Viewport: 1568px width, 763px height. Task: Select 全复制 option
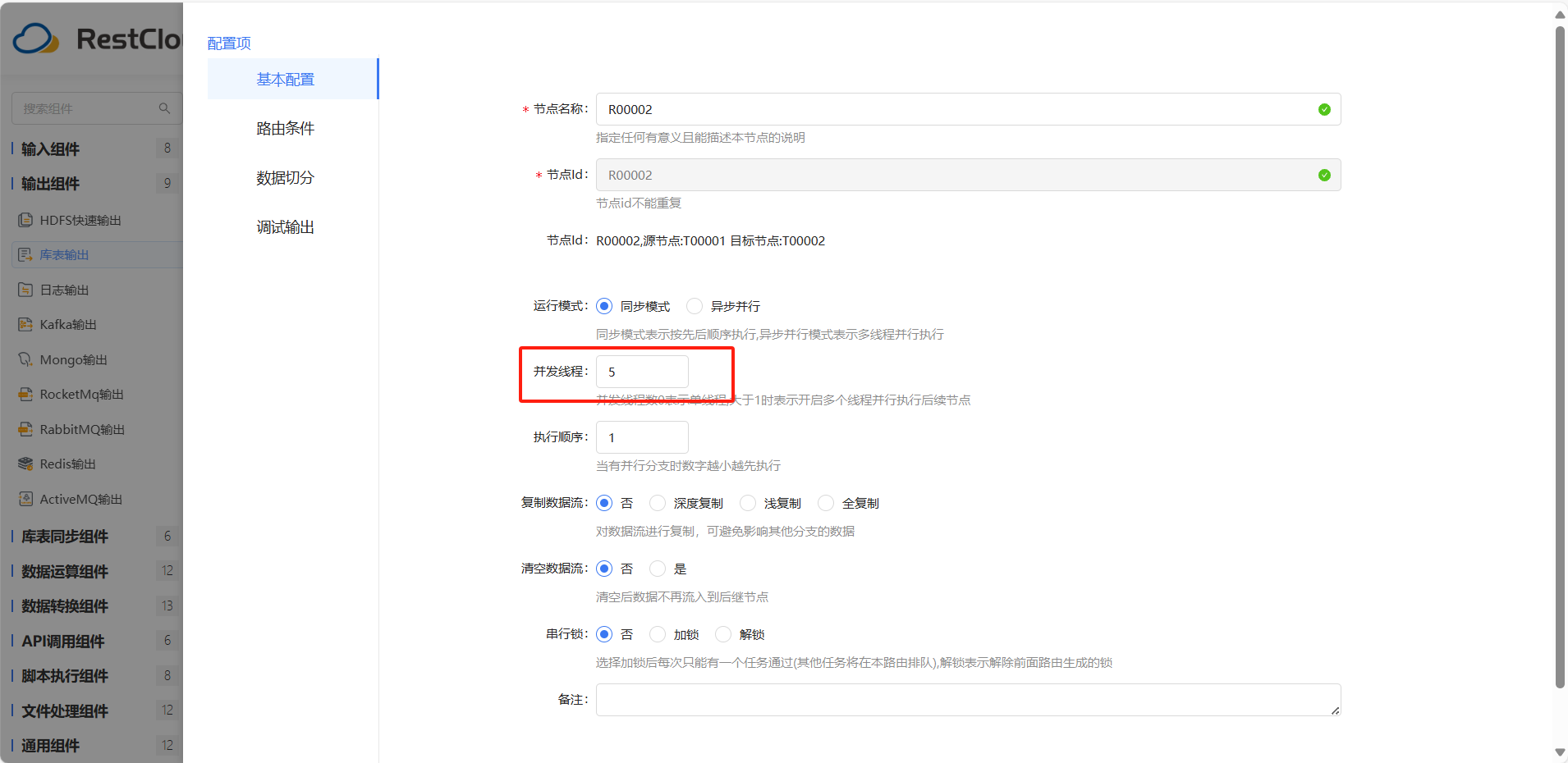tap(826, 503)
